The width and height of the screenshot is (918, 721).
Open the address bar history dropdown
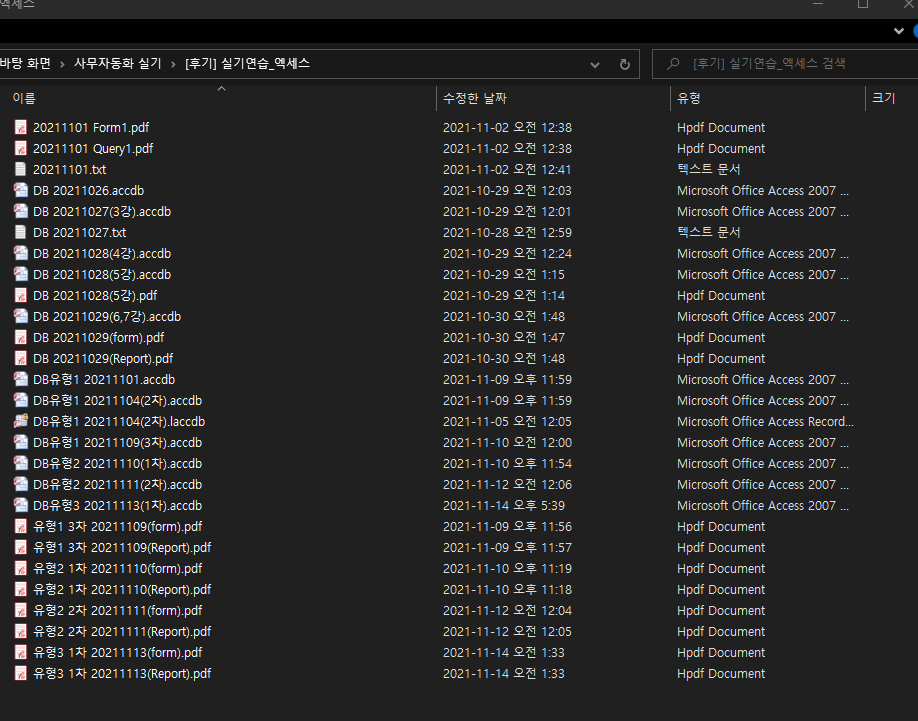[595, 64]
